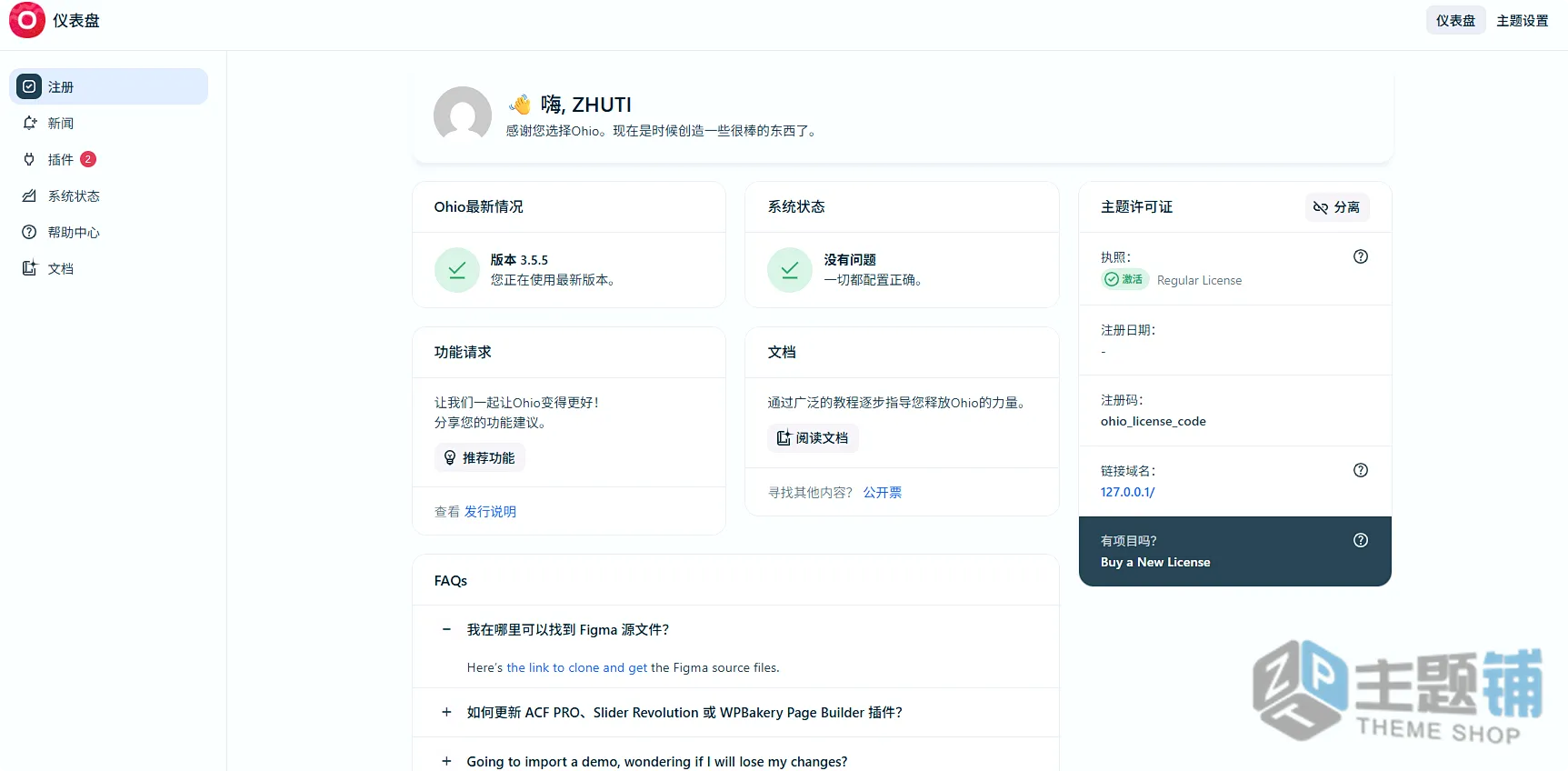Click the Ohio最新情况 card heading
The image size is (1568, 771).
coord(478,206)
